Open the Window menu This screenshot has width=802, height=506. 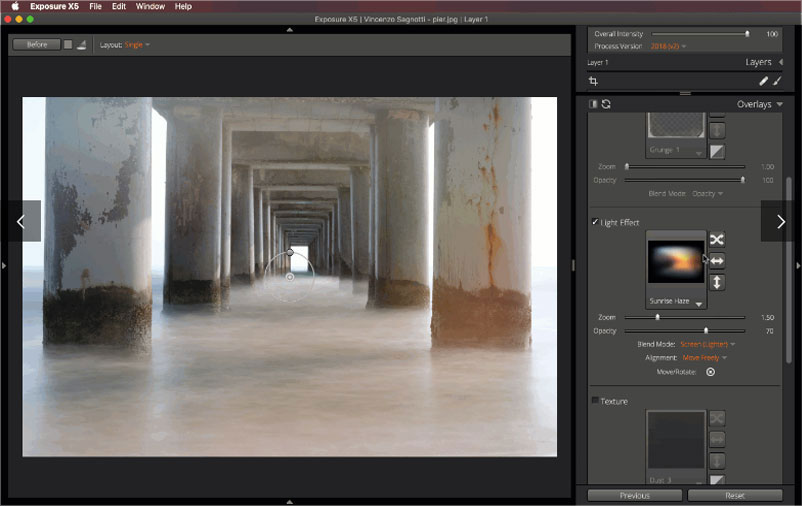(x=150, y=6)
